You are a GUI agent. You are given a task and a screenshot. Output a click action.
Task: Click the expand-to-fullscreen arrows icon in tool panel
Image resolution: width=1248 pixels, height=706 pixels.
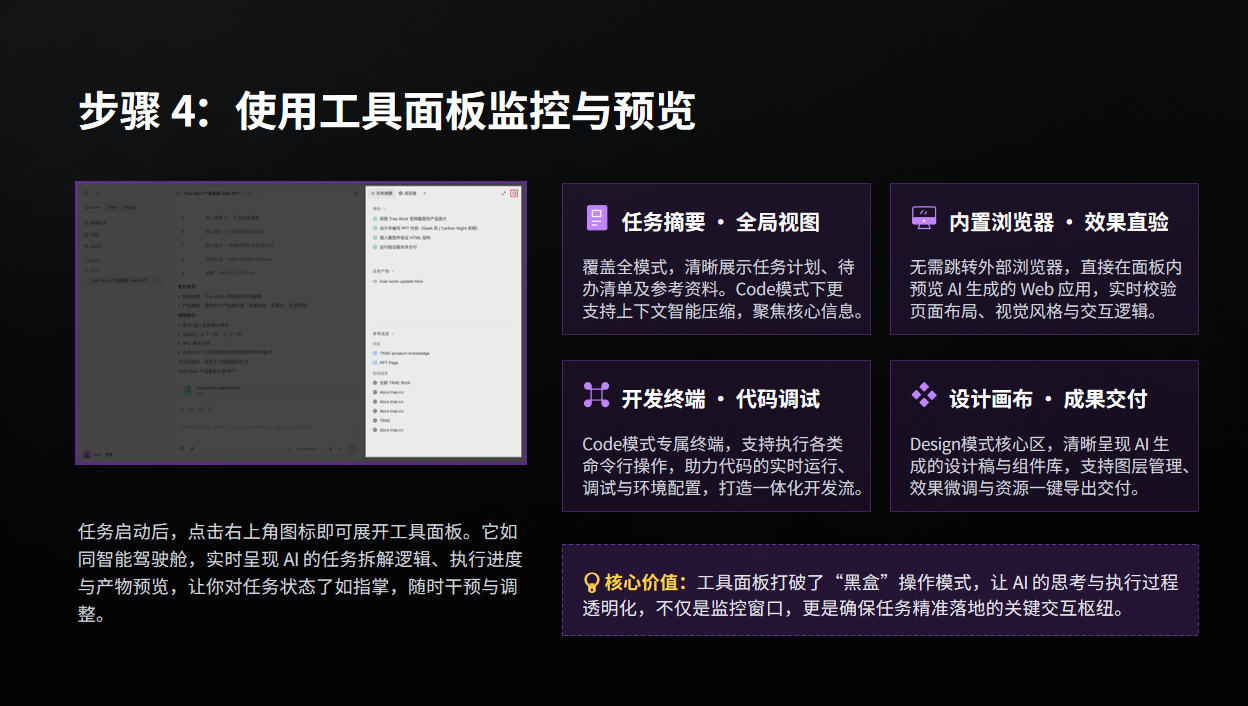pos(503,193)
